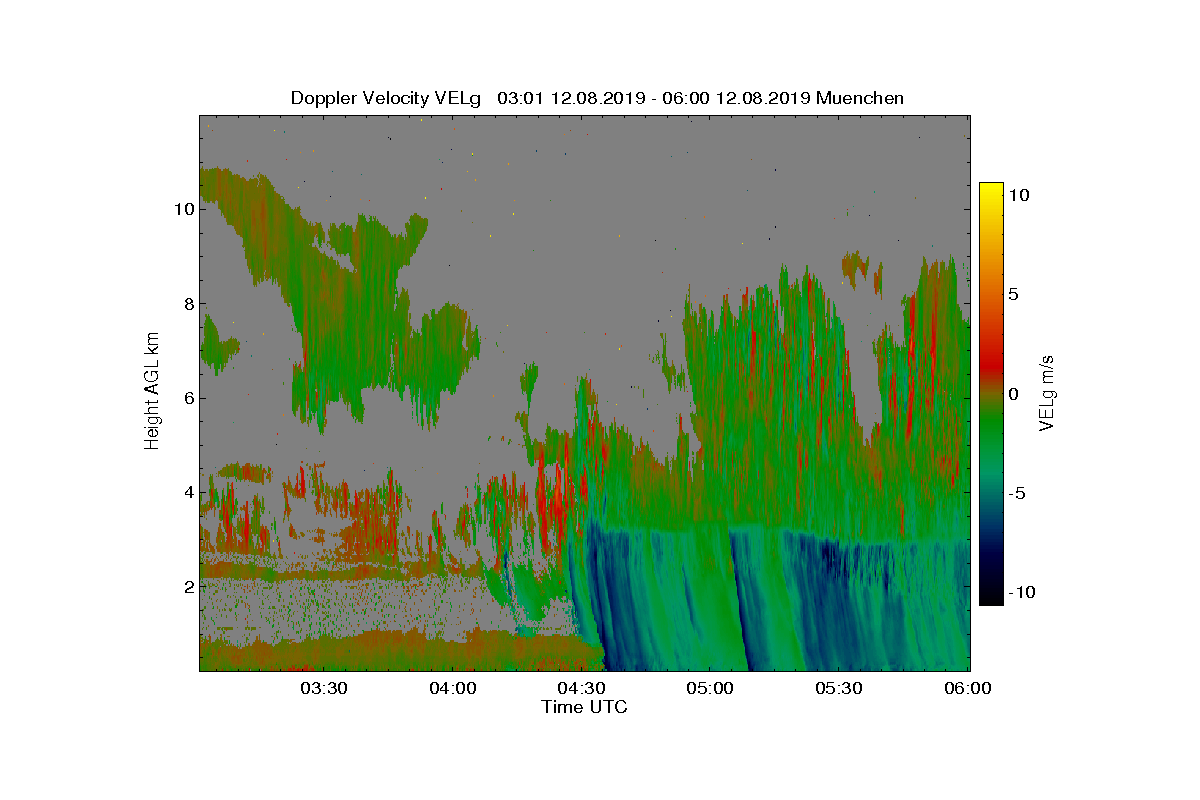Click the colorbar value '10' at top
The width and height of the screenshot is (1200, 800).
1019,195
